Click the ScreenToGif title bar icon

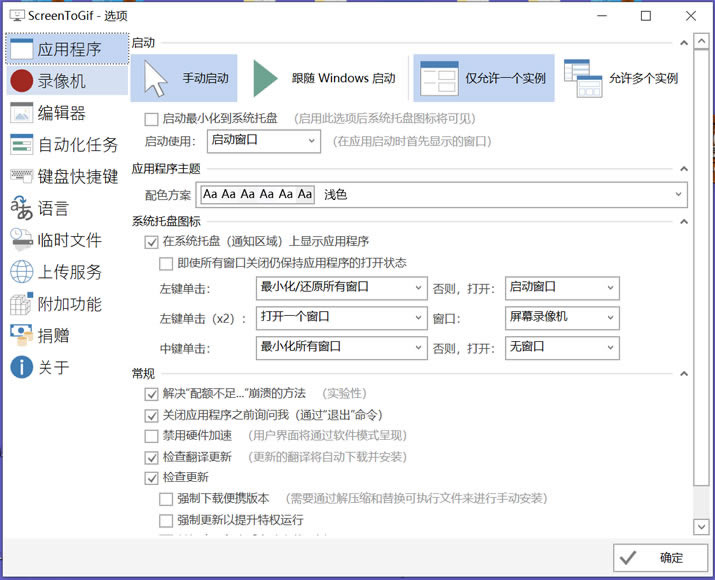[x=17, y=16]
